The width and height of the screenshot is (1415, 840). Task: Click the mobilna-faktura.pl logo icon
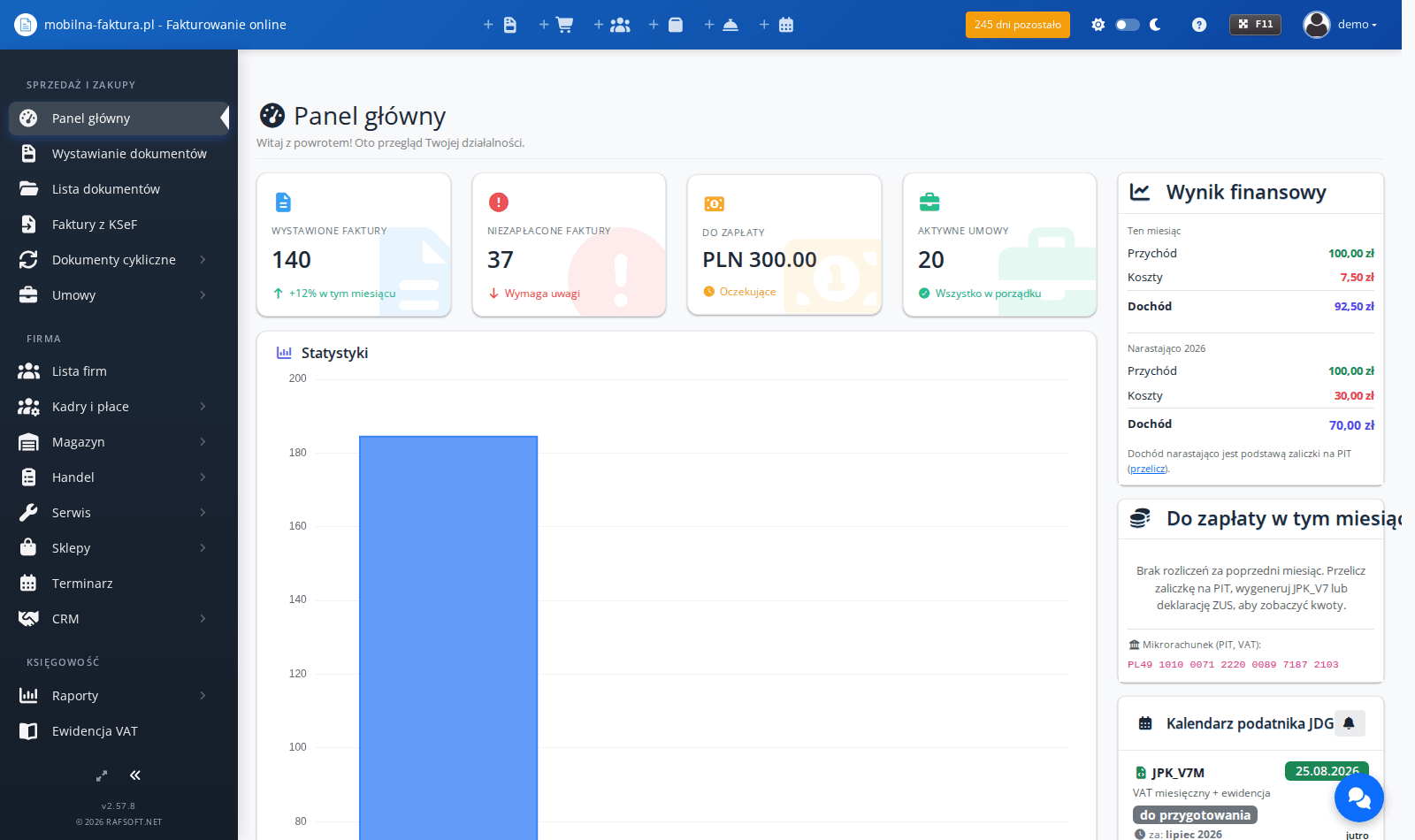click(26, 25)
